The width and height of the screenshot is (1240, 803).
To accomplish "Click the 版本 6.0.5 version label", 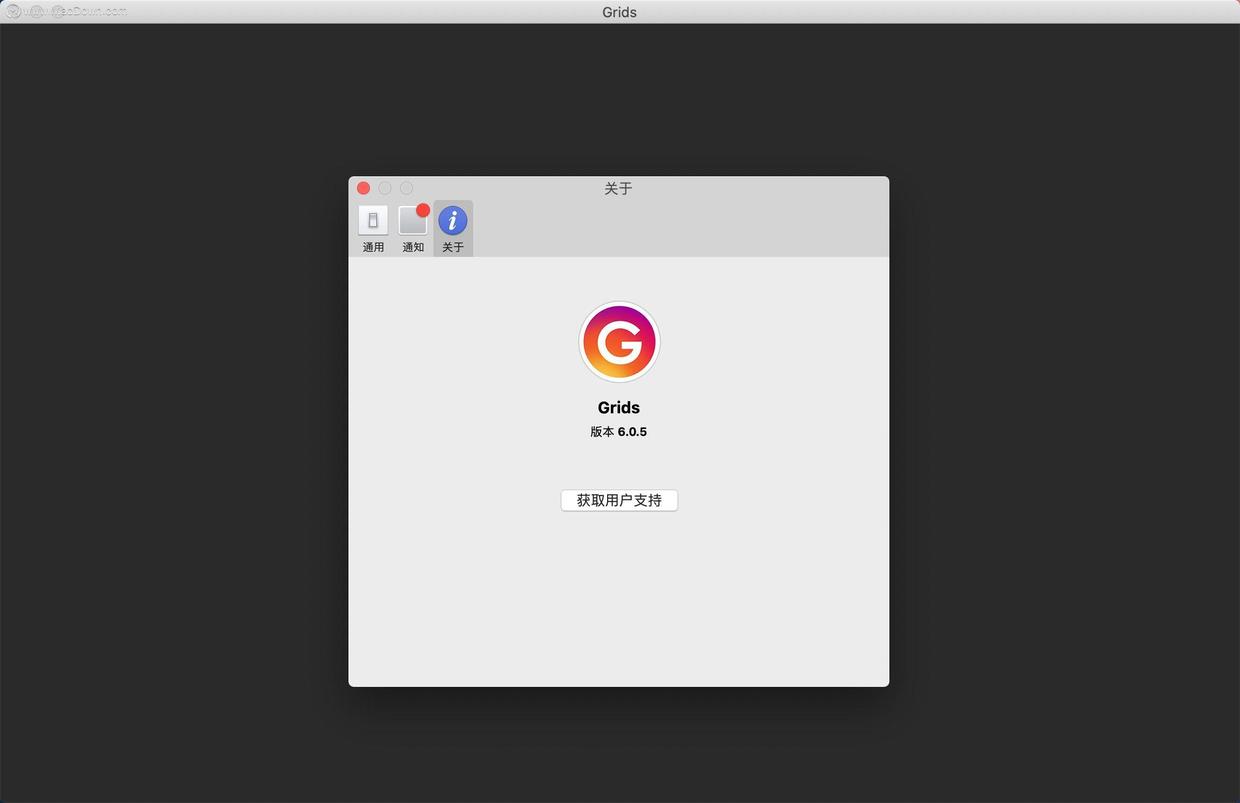I will pyautogui.click(x=619, y=431).
